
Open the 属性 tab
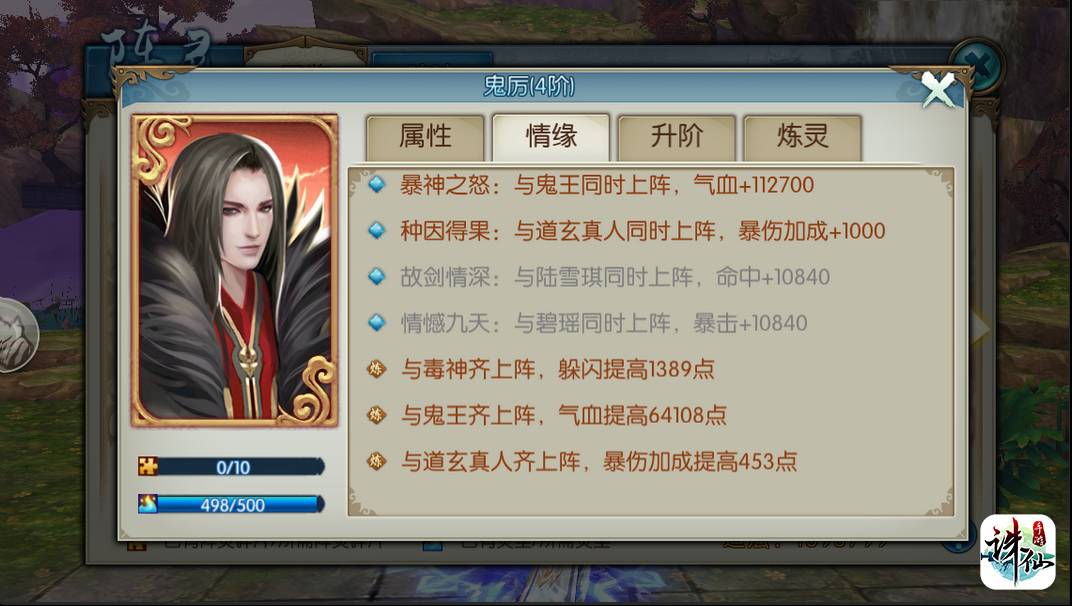pos(425,137)
